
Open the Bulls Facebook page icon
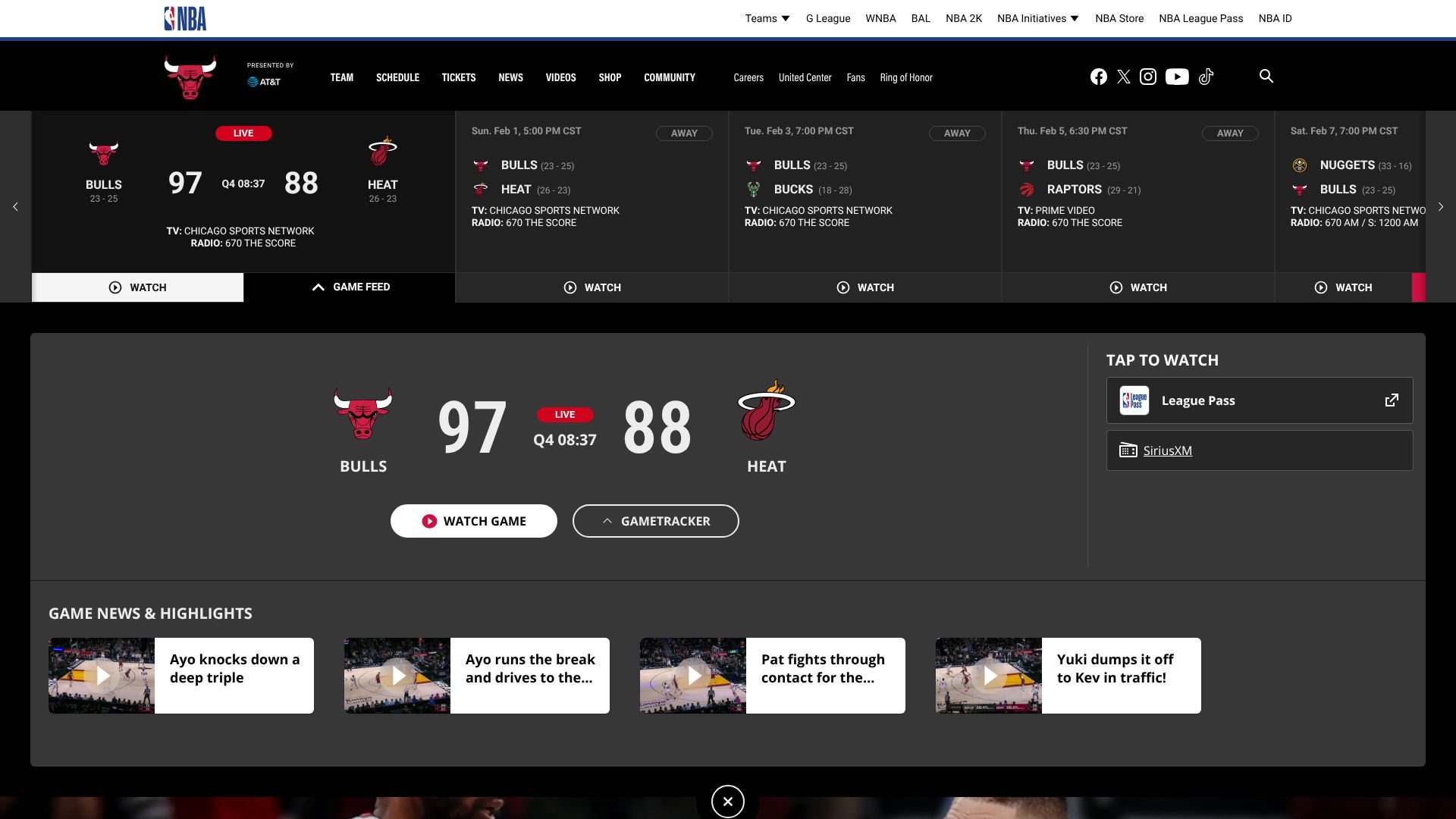[1098, 77]
